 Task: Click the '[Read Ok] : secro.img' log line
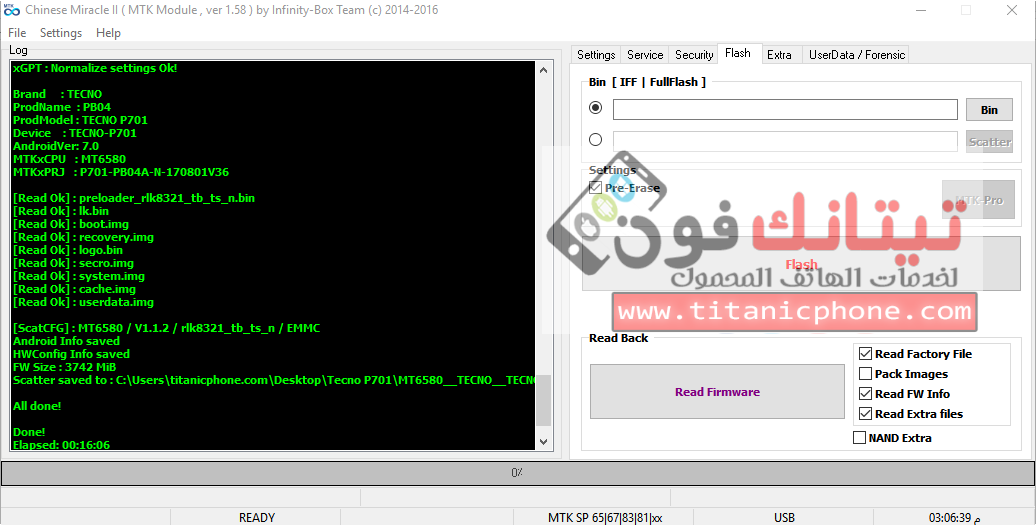tap(73, 263)
